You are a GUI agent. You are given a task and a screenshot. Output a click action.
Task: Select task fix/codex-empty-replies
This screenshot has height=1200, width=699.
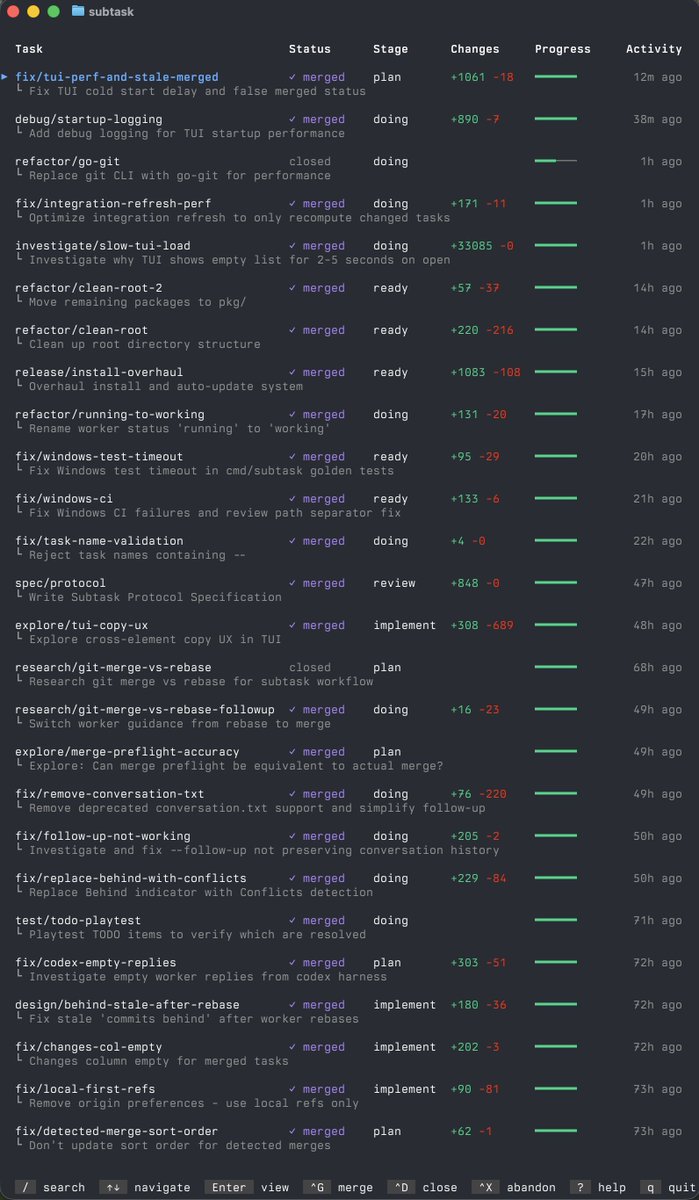point(96,963)
